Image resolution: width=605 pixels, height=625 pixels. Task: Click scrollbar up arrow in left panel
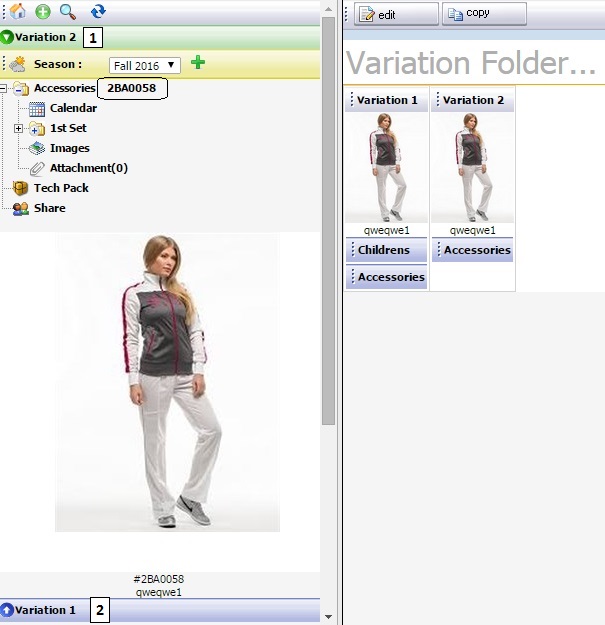click(328, 9)
